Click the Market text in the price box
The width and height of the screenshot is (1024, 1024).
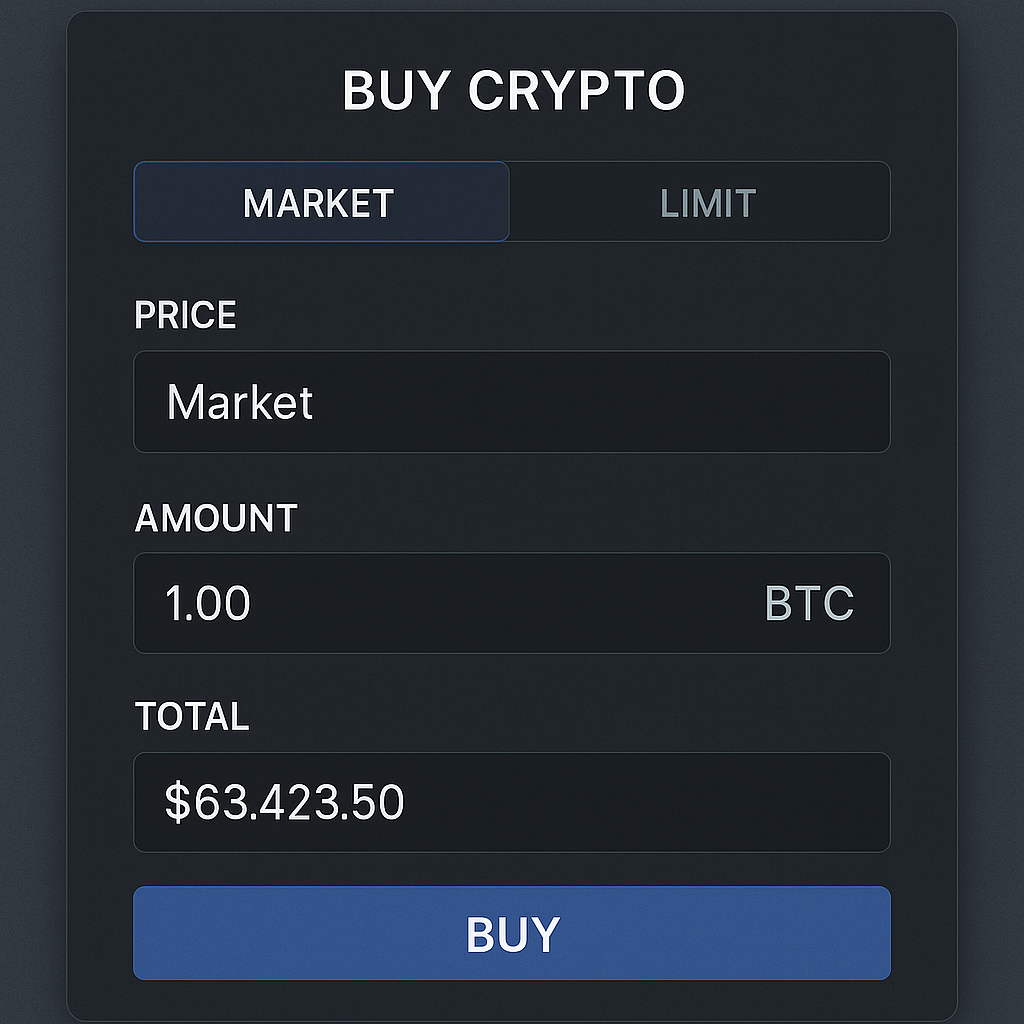tap(241, 401)
